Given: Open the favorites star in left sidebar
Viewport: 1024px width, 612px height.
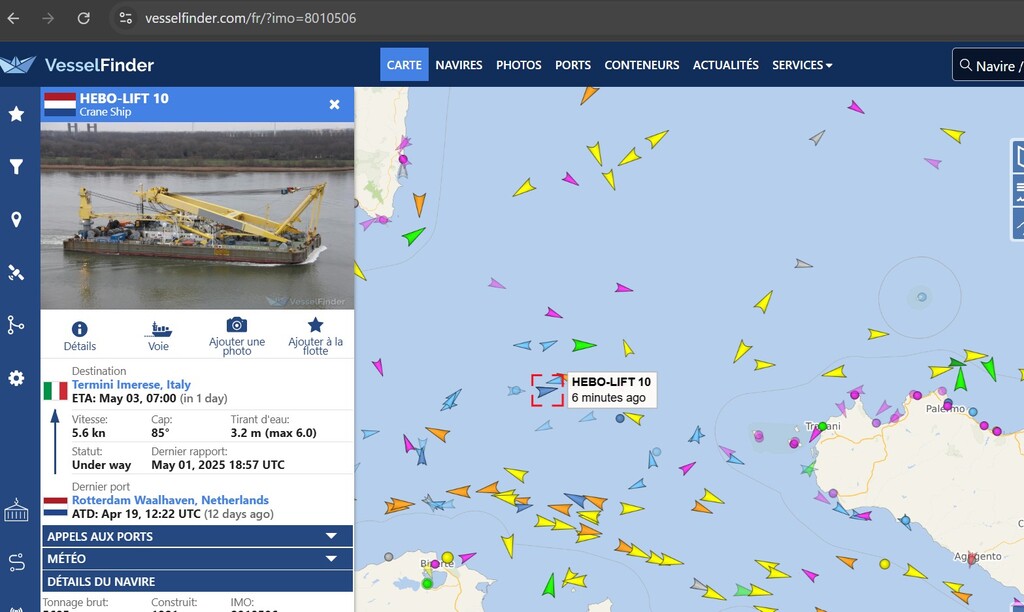Looking at the screenshot, I should coord(16,114).
